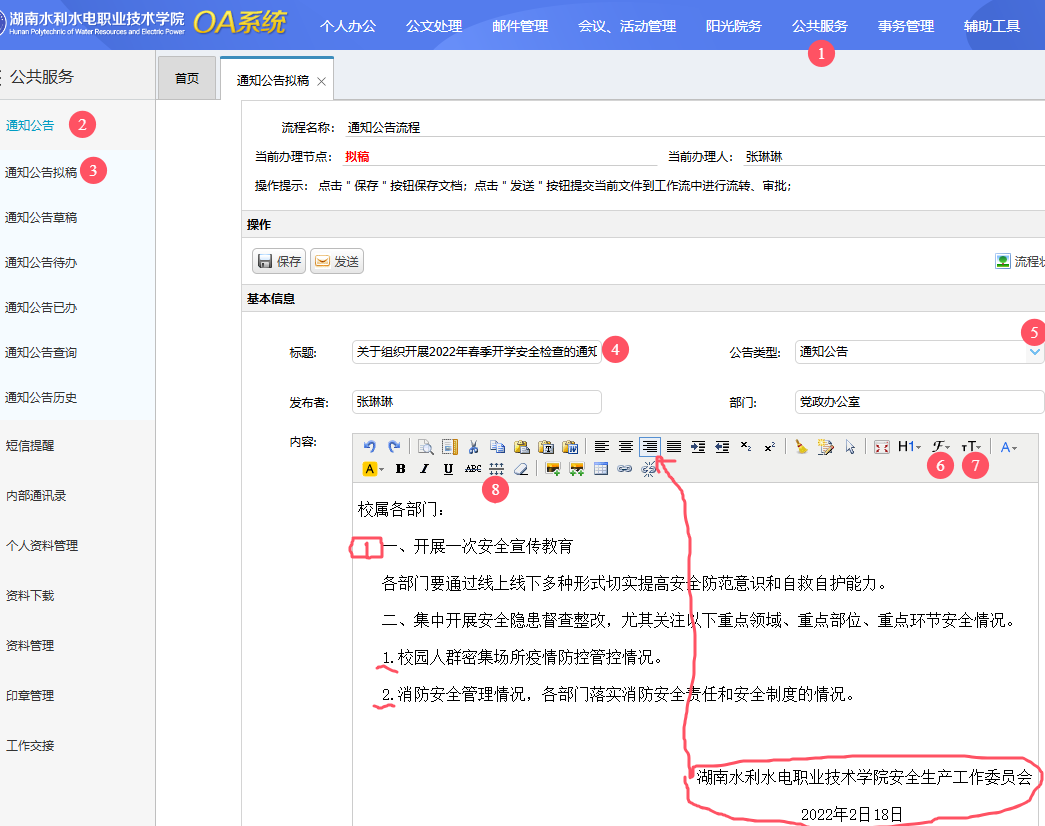
Task: Click the broom clear-formatting icon
Action: (801, 447)
